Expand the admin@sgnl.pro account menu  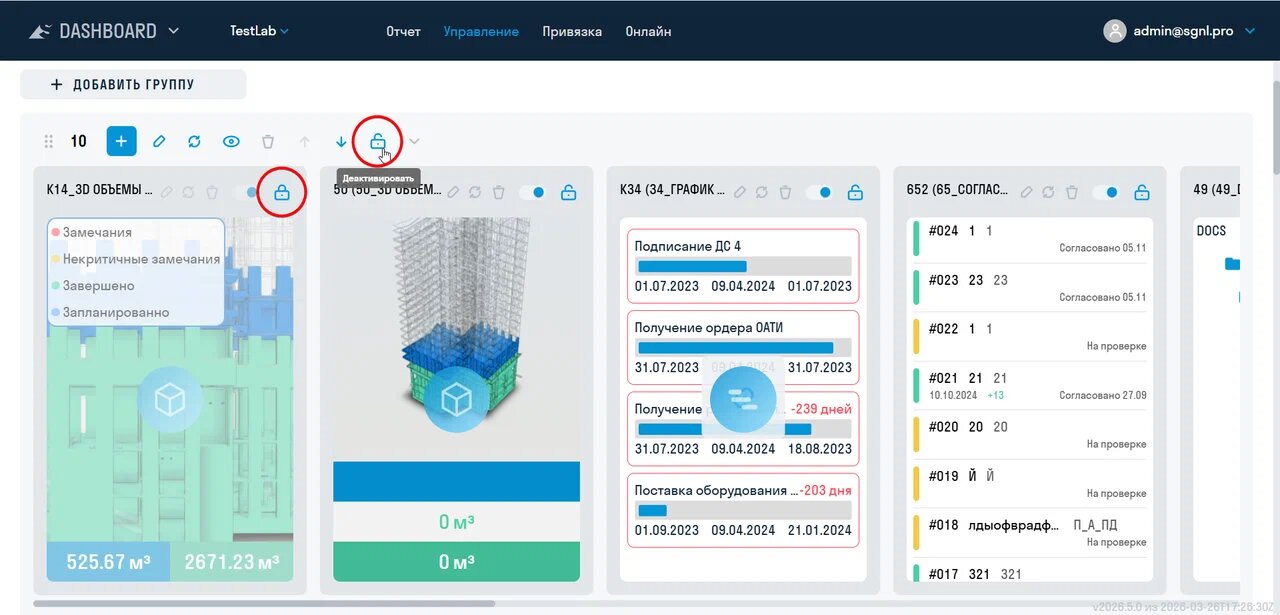pos(1249,31)
